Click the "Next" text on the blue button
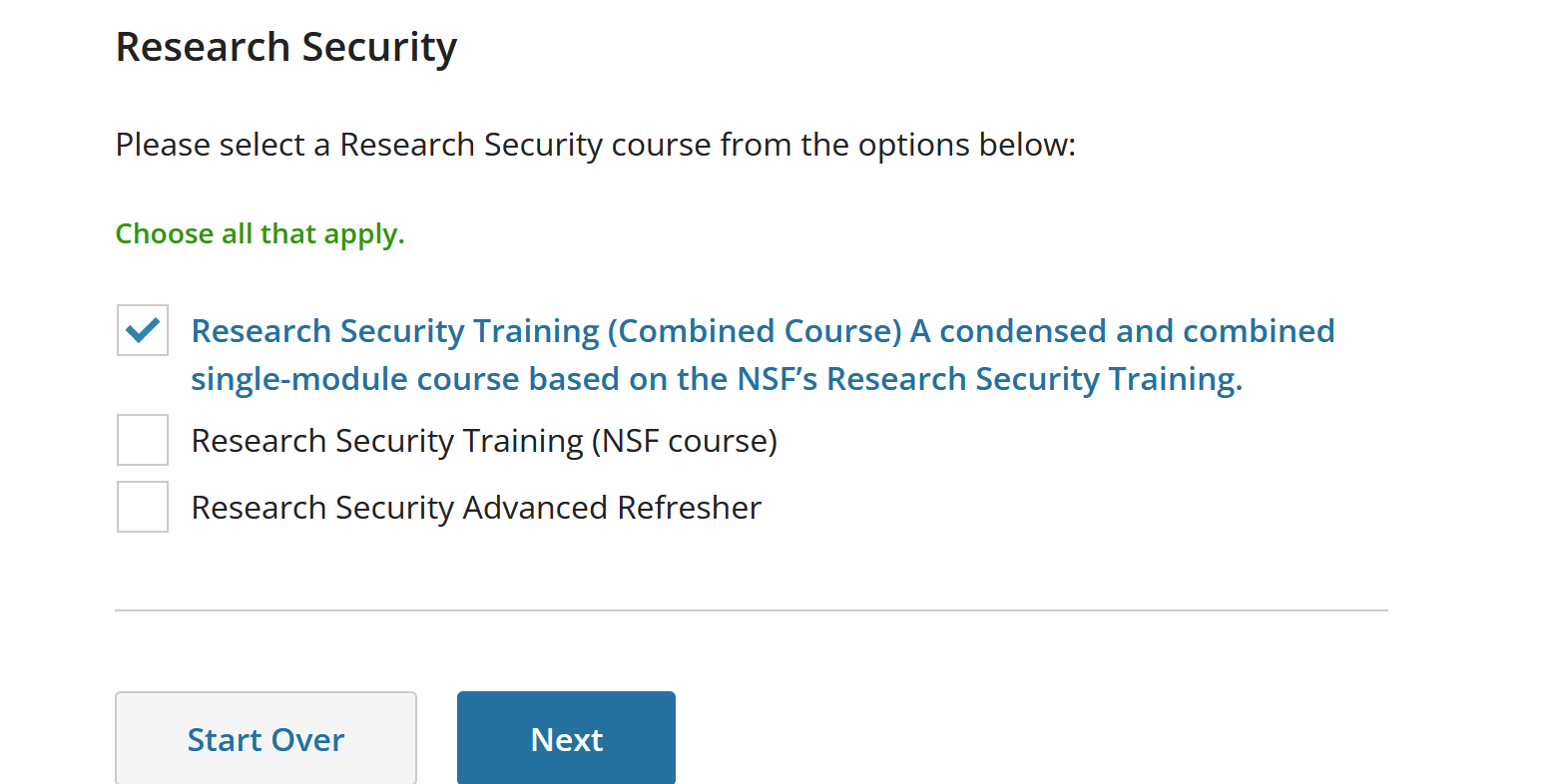This screenshot has width=1567, height=784. coord(566,740)
